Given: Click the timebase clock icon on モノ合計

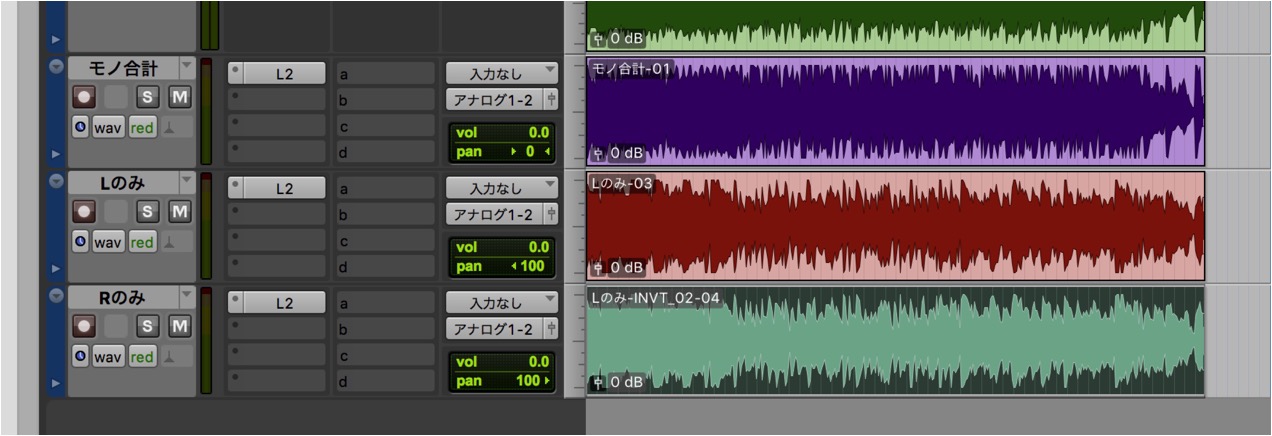Looking at the screenshot, I should 80,127.
